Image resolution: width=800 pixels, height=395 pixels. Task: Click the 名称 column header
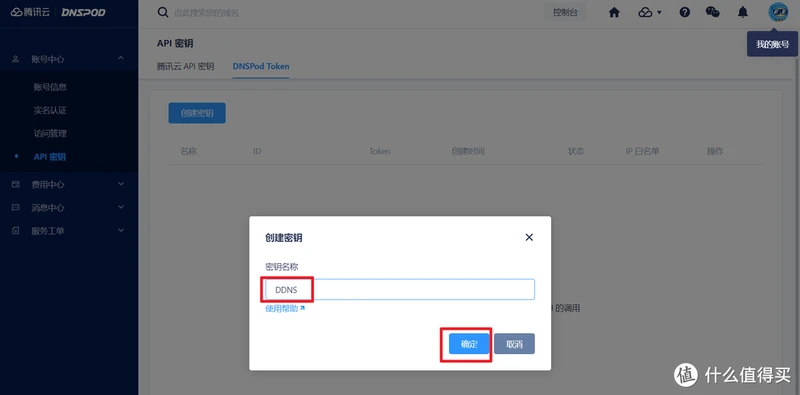188,152
